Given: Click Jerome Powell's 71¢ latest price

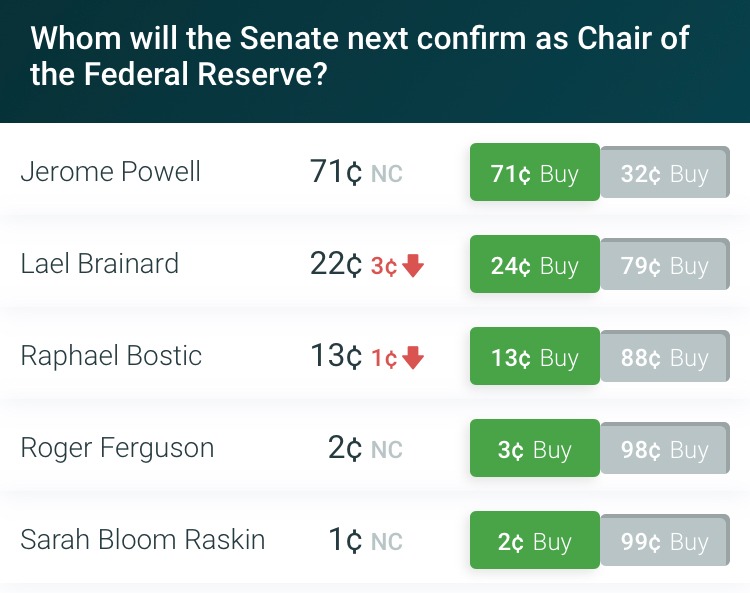Looking at the screenshot, I should (x=337, y=172).
